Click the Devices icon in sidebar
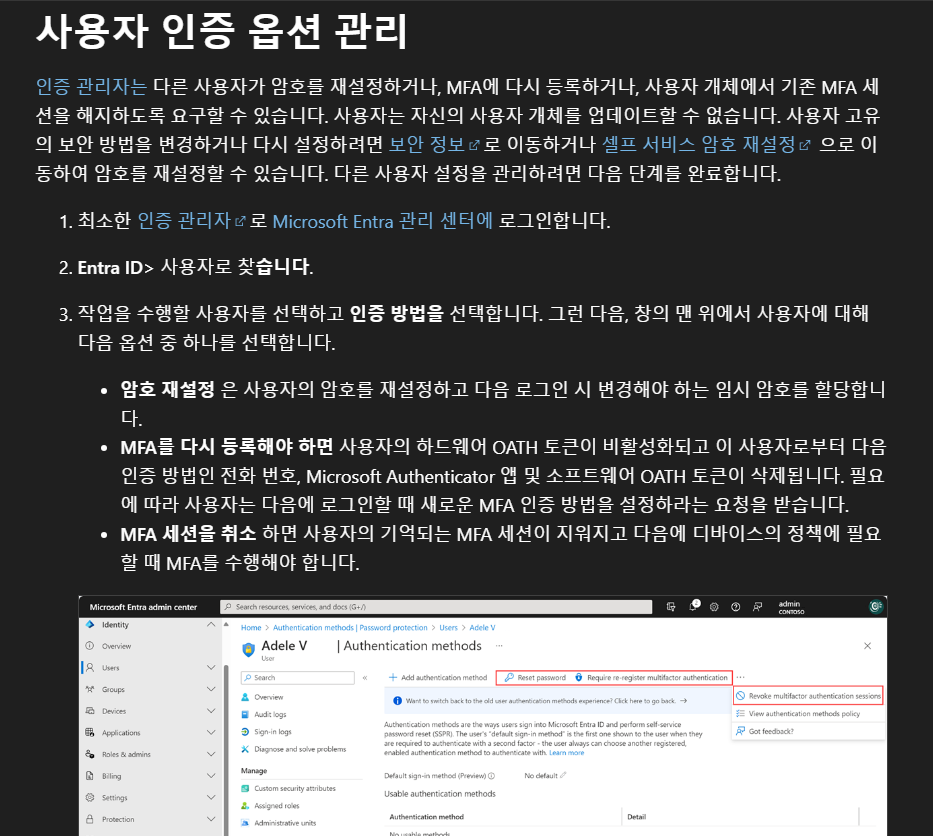Image resolution: width=933 pixels, height=836 pixels. click(90, 711)
